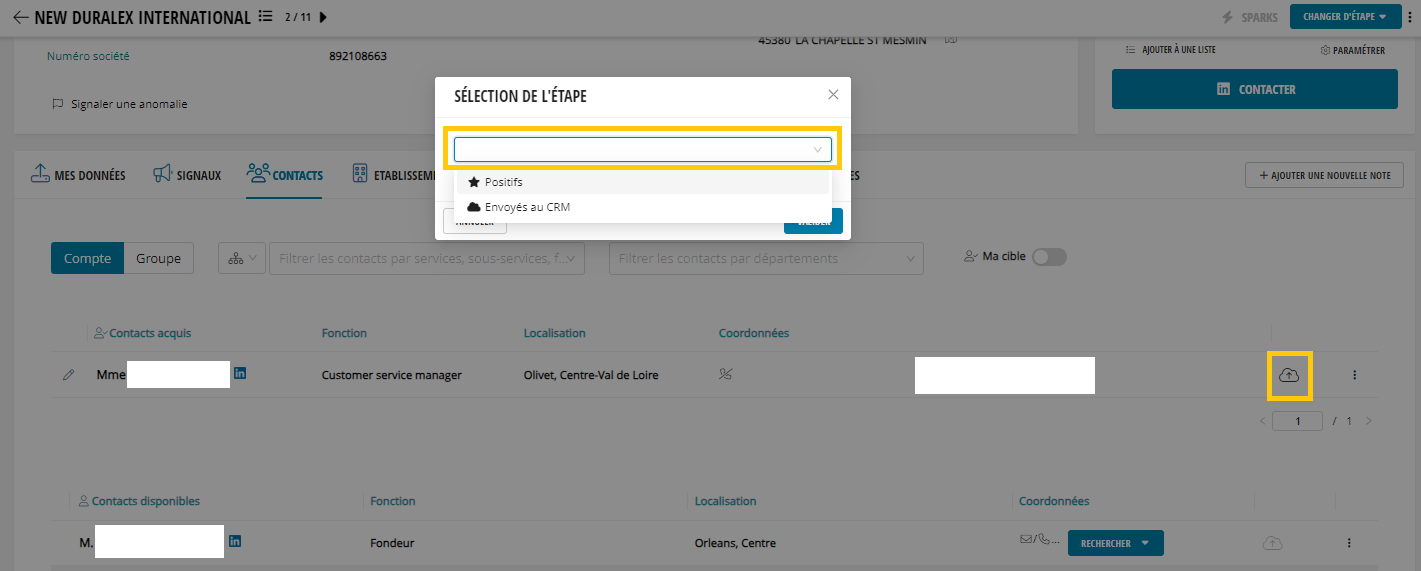
Task: Click Signaler une anomalie
Action: tap(119, 104)
